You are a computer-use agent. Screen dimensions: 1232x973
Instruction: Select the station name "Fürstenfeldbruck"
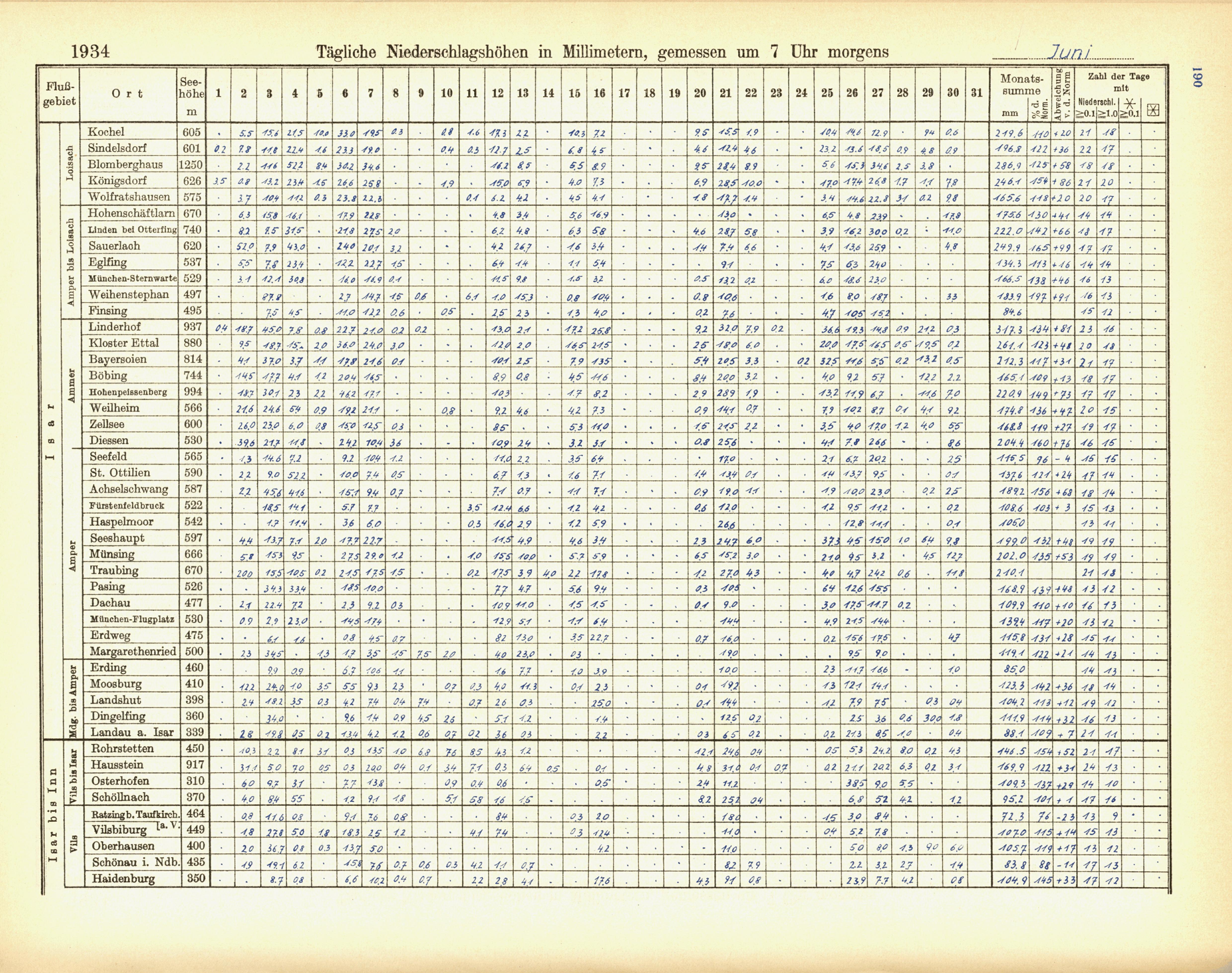tap(127, 505)
